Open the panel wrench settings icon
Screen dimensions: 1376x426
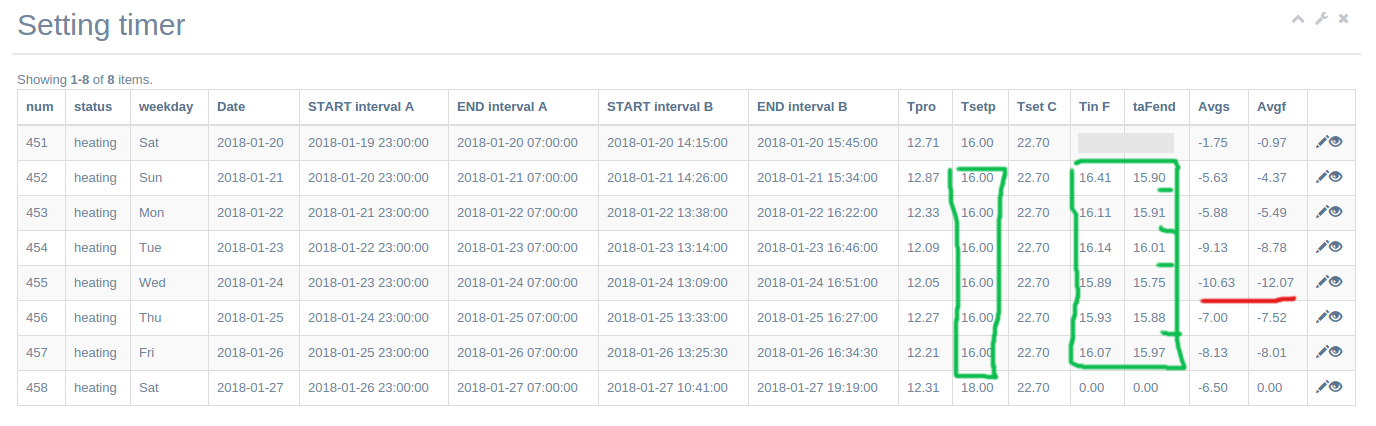(1321, 18)
